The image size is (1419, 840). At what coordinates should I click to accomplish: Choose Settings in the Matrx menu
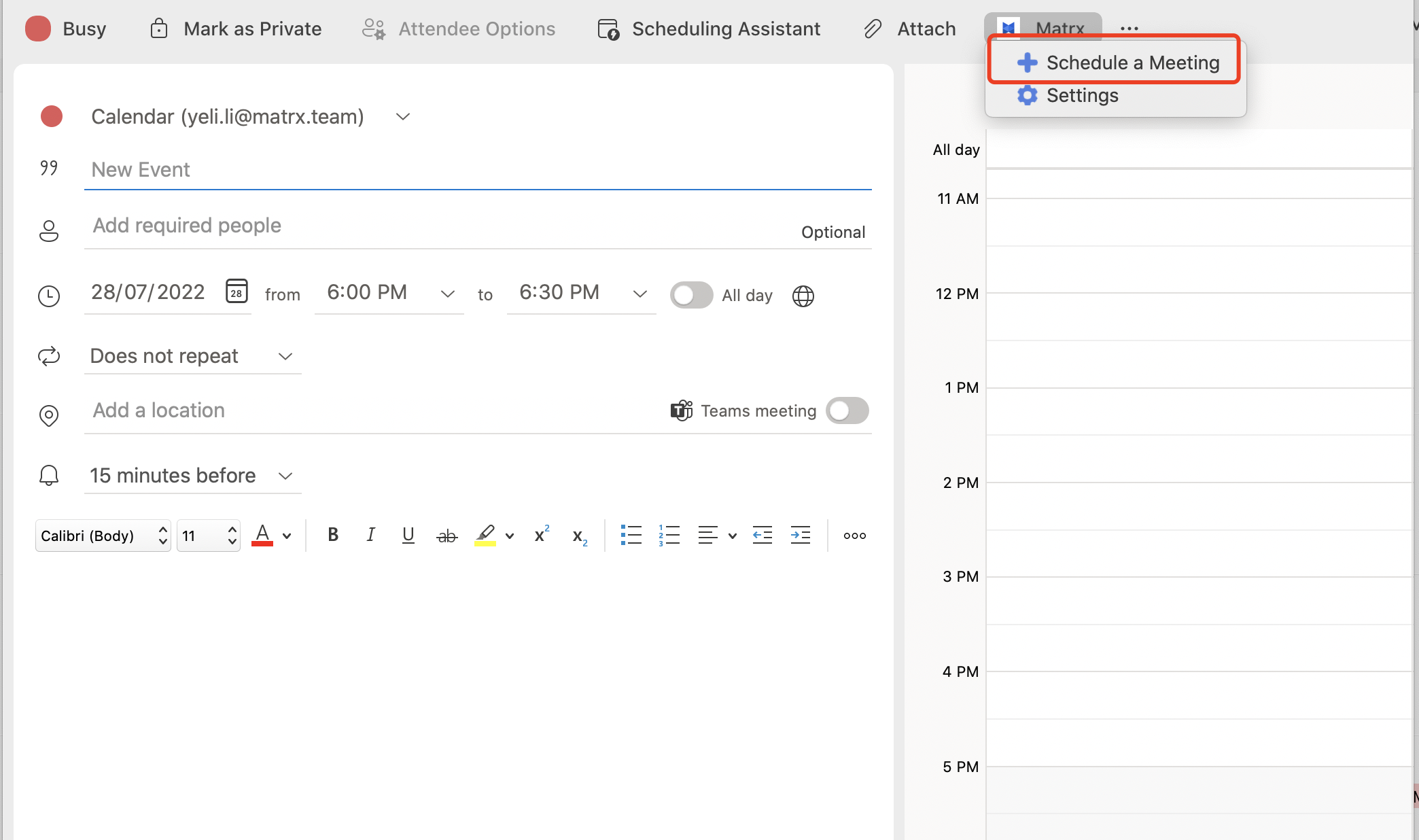1082,95
